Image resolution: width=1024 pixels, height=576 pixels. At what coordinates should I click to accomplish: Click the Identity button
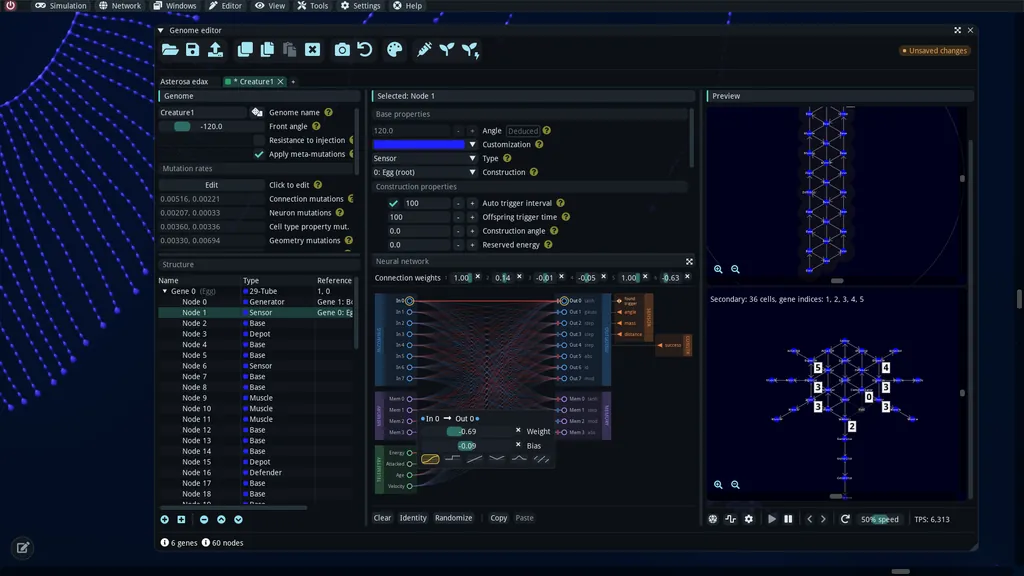(413, 518)
